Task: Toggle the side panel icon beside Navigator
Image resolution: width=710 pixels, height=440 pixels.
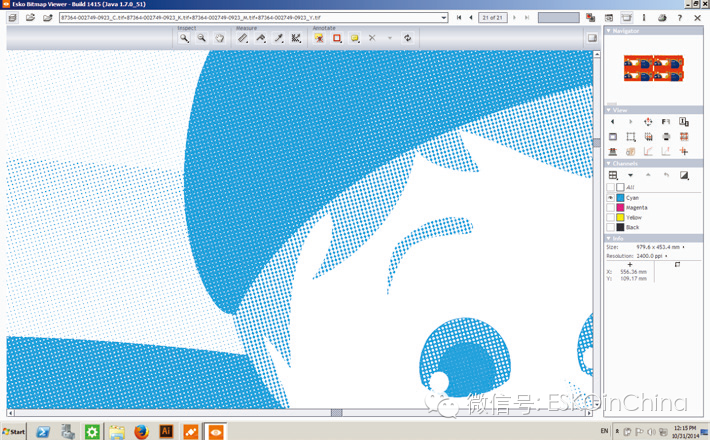Action: (x=592, y=38)
